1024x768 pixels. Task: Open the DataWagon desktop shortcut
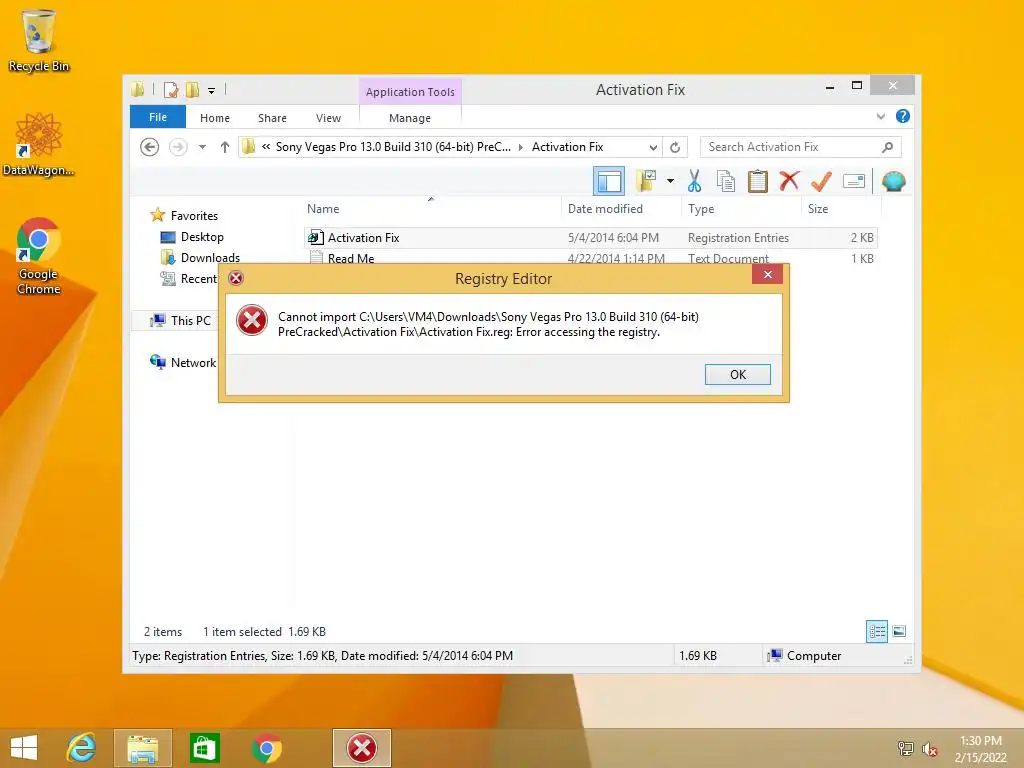[38, 144]
